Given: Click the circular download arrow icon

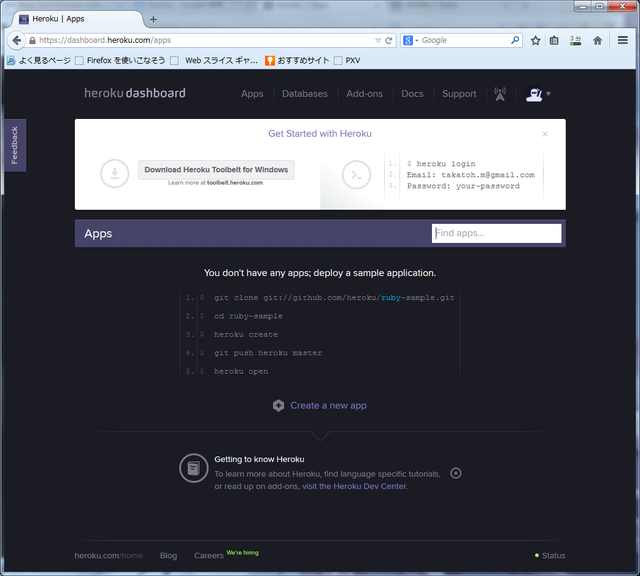Looking at the screenshot, I should click(115, 173).
